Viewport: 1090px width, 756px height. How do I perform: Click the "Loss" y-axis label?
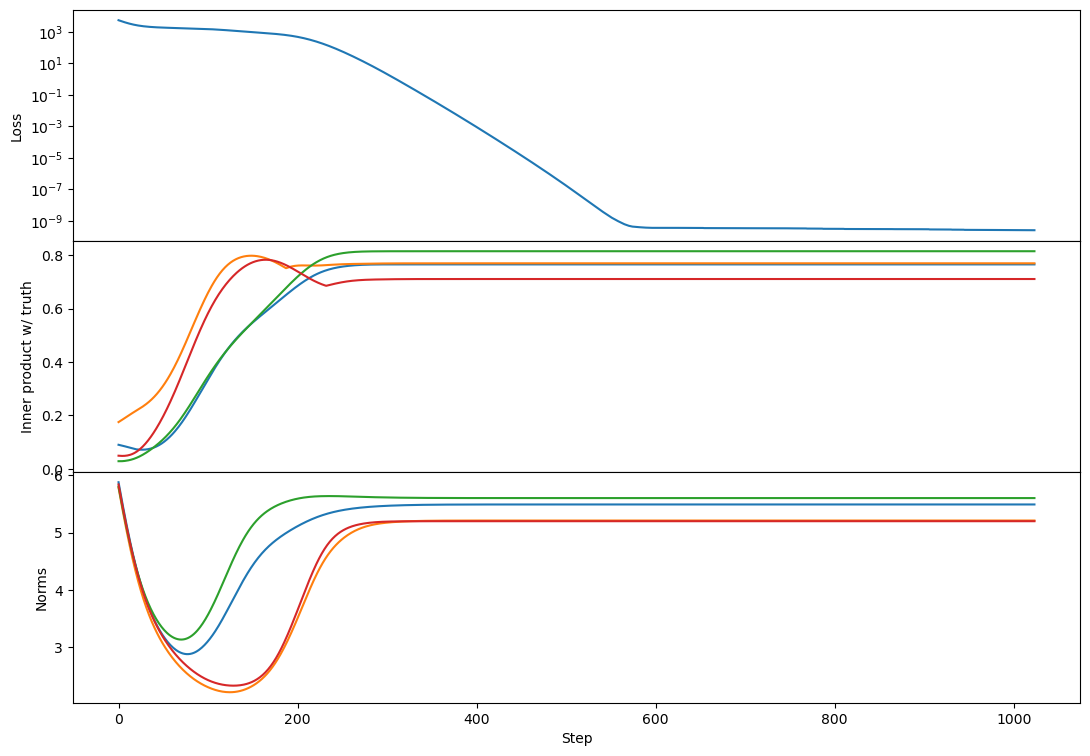tap(17, 126)
